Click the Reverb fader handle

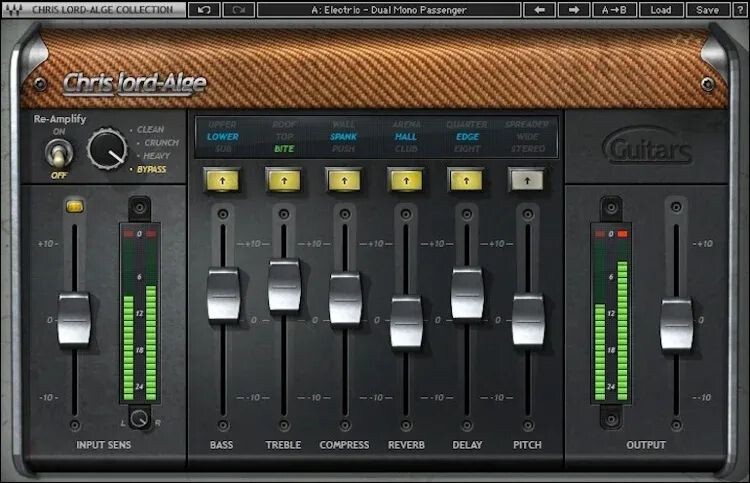tap(406, 322)
